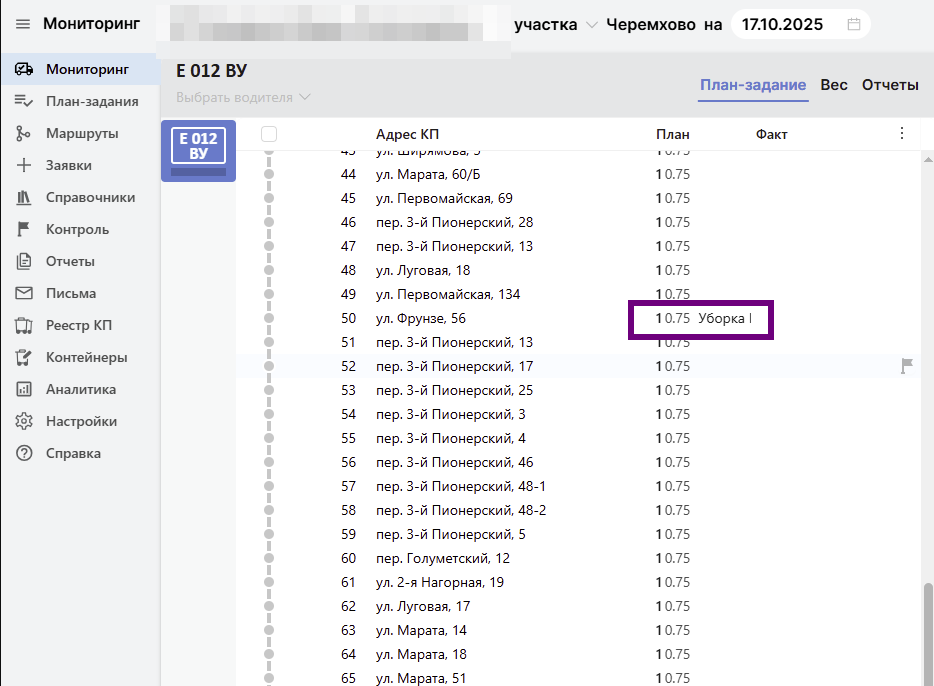Click the vertical scrollbar thumb

[x=927, y=630]
